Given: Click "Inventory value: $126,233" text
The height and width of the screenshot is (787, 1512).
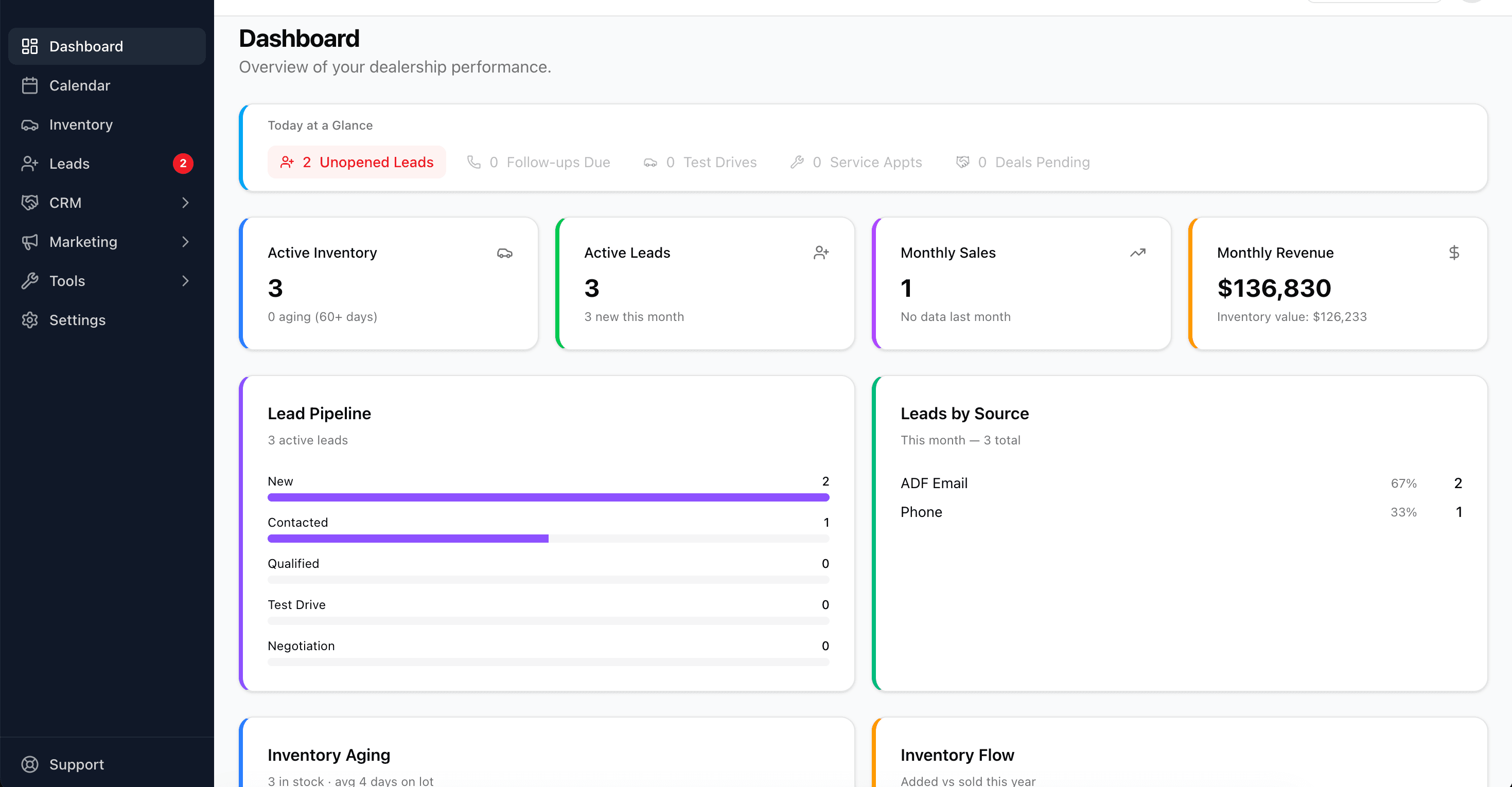Looking at the screenshot, I should tap(1292, 317).
